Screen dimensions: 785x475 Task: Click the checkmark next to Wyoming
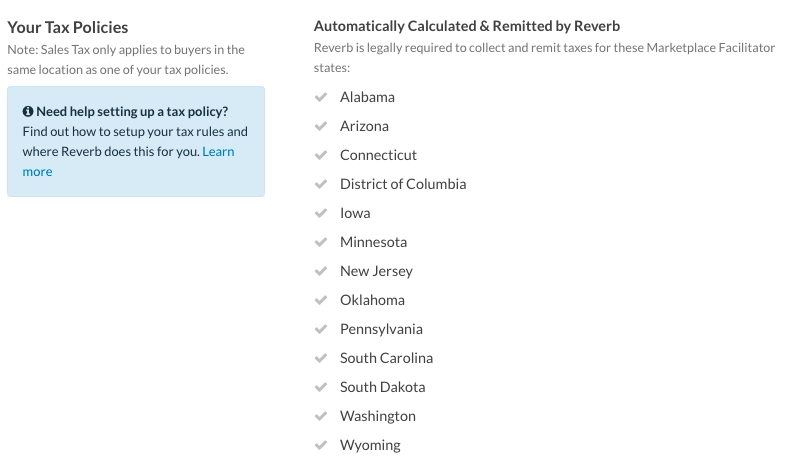click(x=321, y=445)
